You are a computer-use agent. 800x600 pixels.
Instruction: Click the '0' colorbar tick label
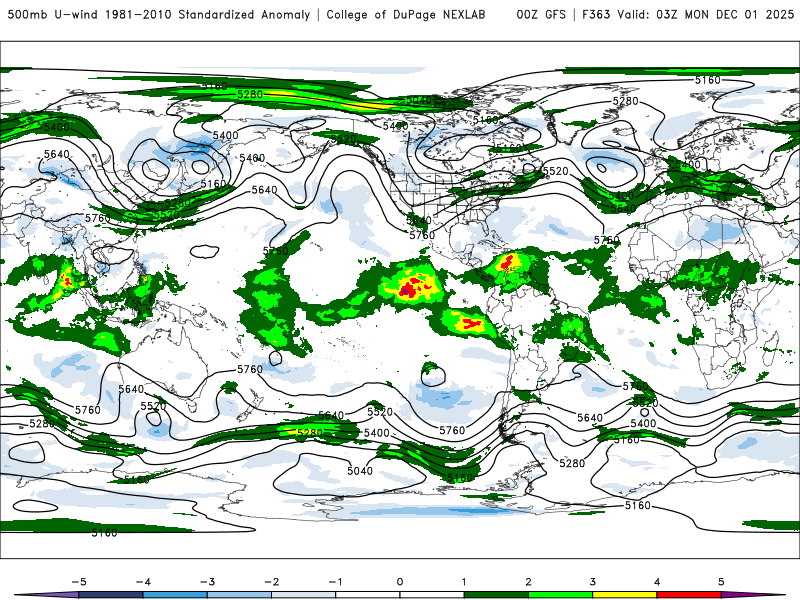click(x=400, y=582)
